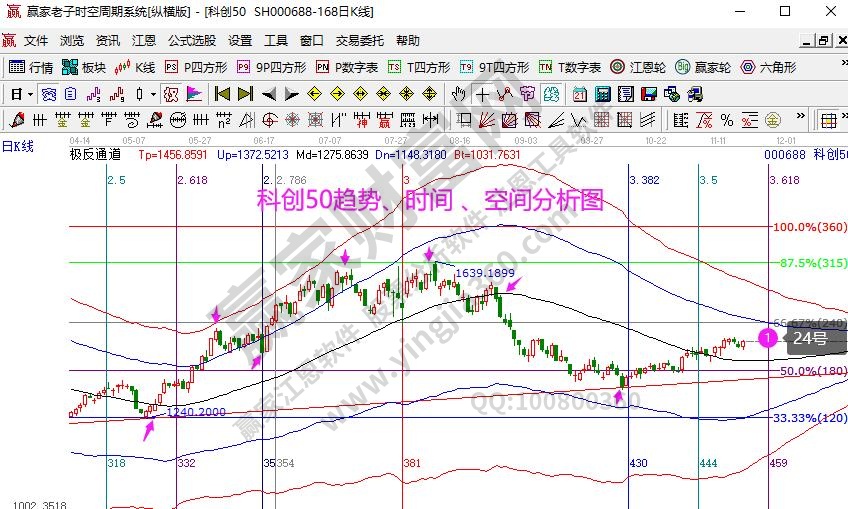Click the magenta marker labeled 1

(767, 338)
